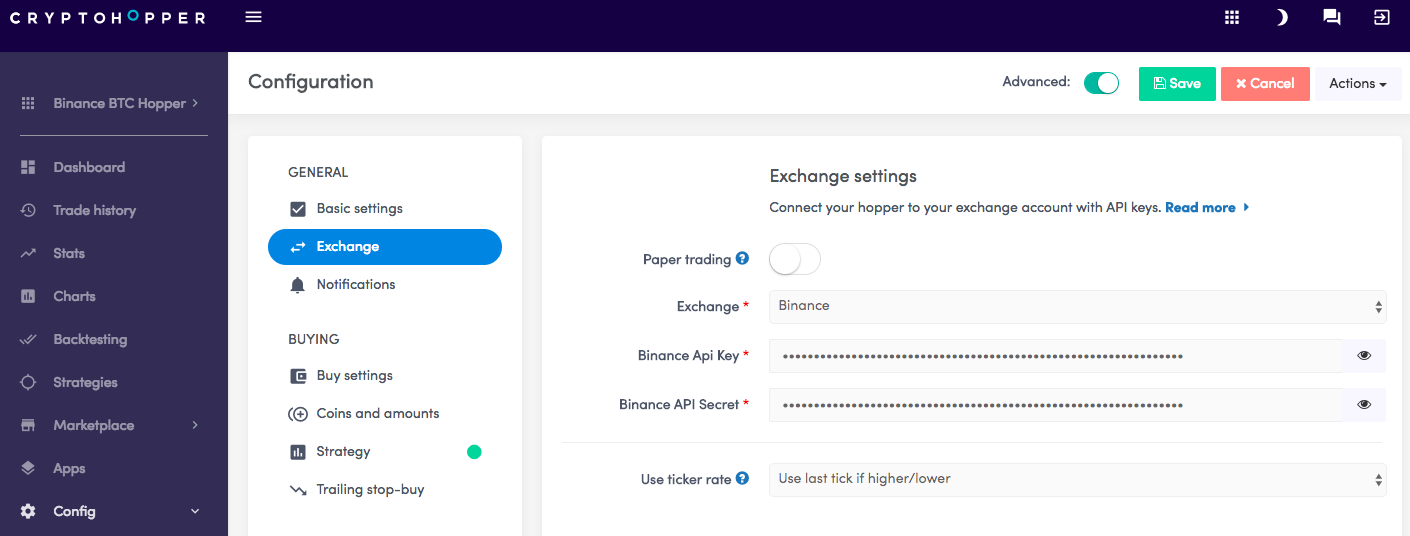Select Coins and amounts section
The width and height of the screenshot is (1410, 536).
tap(385, 414)
